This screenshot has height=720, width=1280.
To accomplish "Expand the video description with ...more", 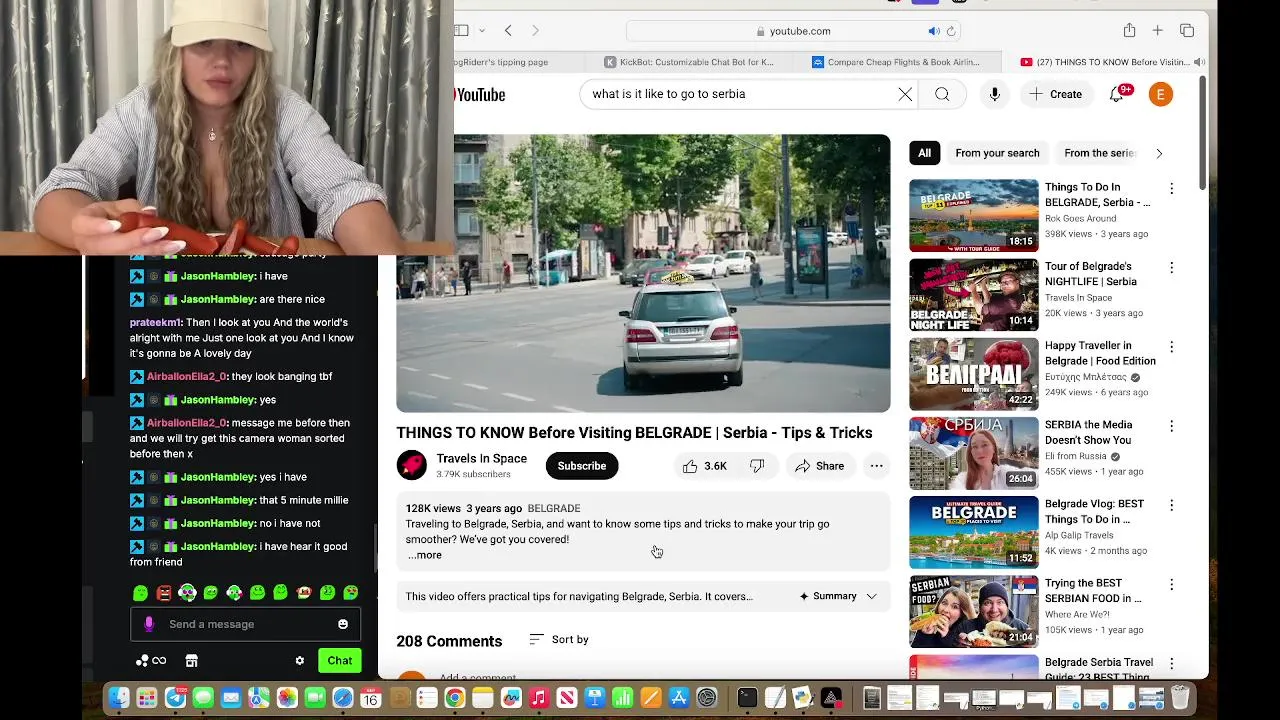I will pyautogui.click(x=425, y=555).
